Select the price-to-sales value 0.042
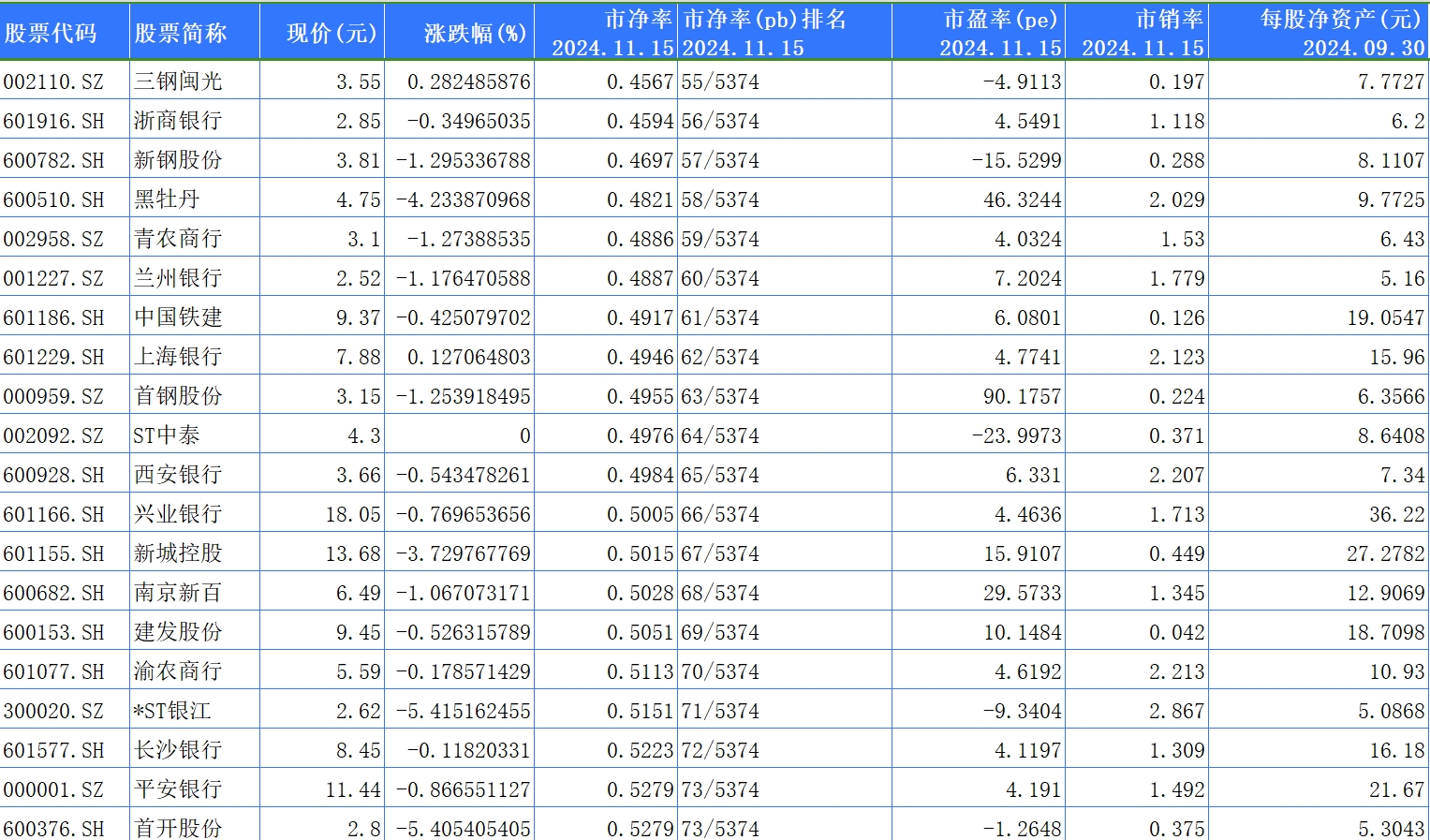 click(1177, 633)
